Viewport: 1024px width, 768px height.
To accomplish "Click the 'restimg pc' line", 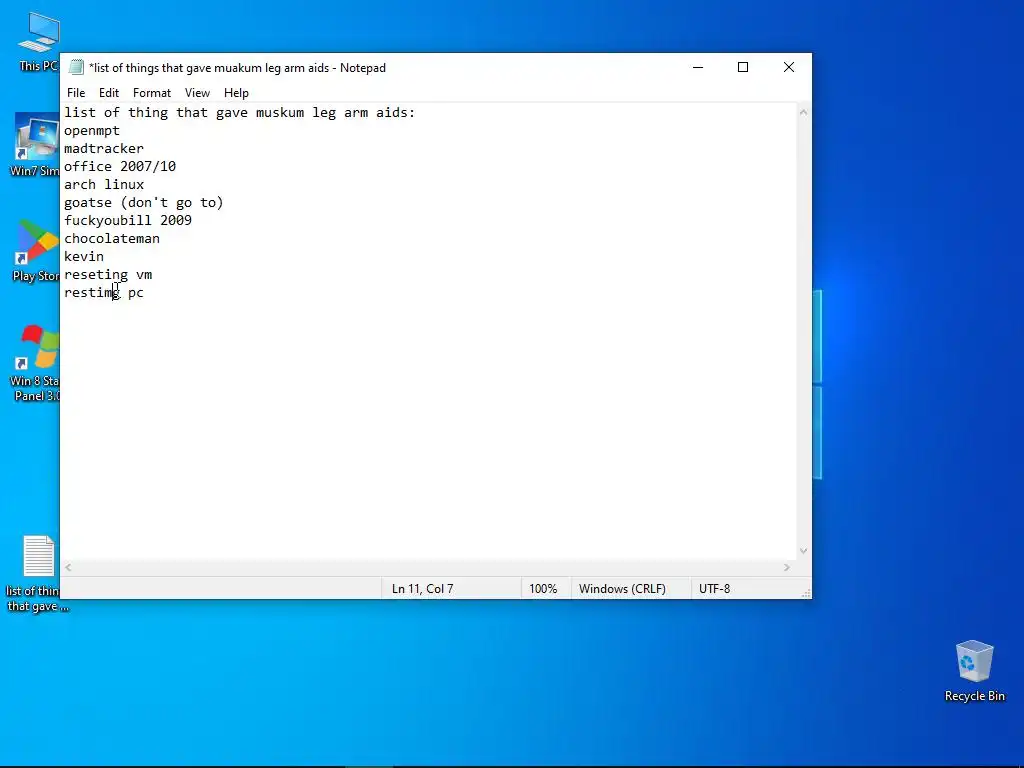I will pos(104,293).
